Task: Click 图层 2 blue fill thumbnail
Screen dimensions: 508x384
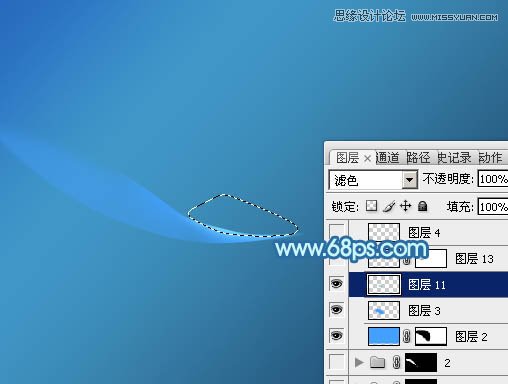Action: point(384,336)
